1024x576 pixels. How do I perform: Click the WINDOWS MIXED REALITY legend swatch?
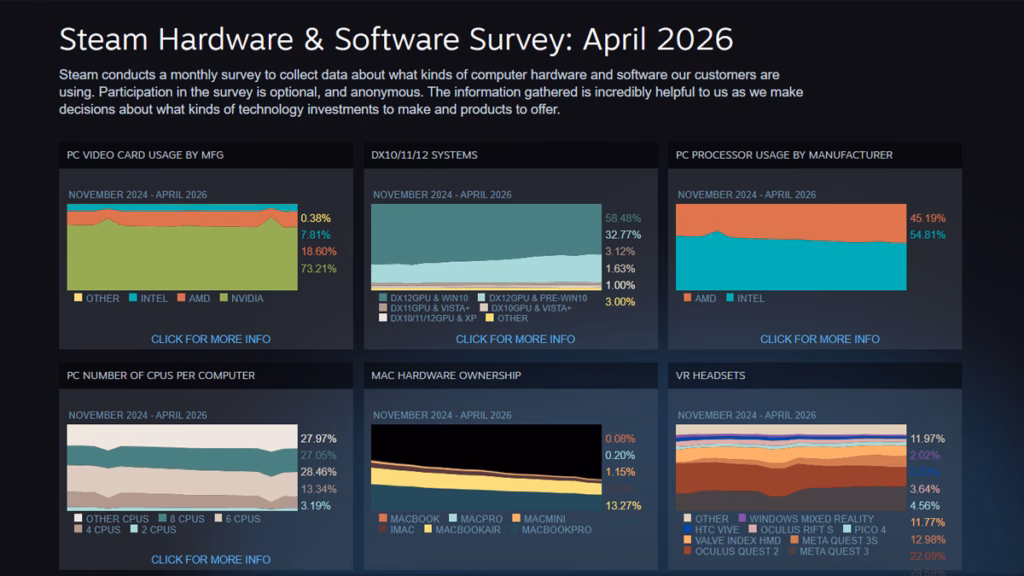(742, 519)
